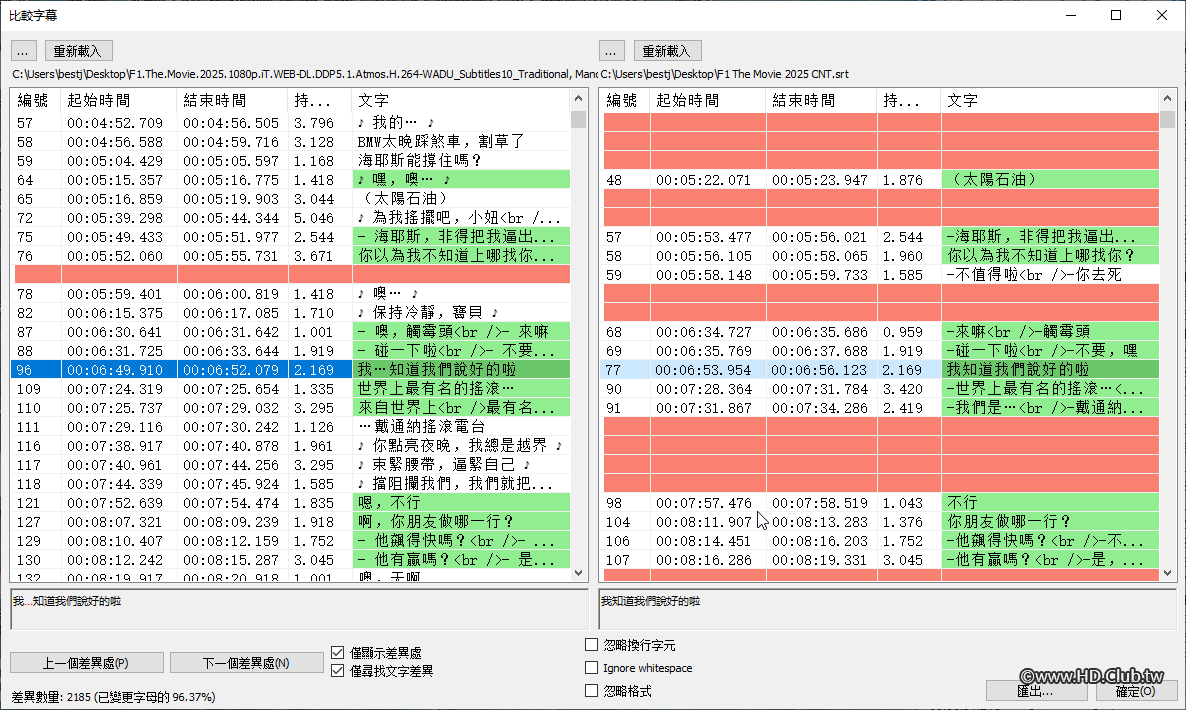Image resolution: width=1186 pixels, height=710 pixels.
Task: Click left list scrollbar thumb
Action: tap(579, 119)
